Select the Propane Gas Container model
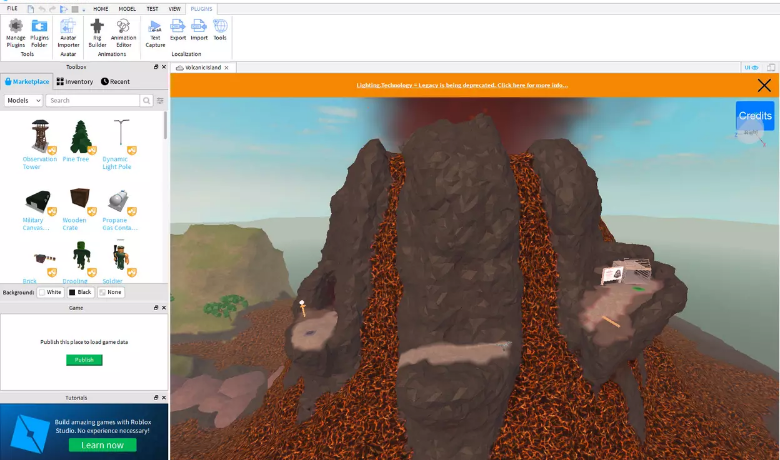The height and width of the screenshot is (460, 780). 119,200
